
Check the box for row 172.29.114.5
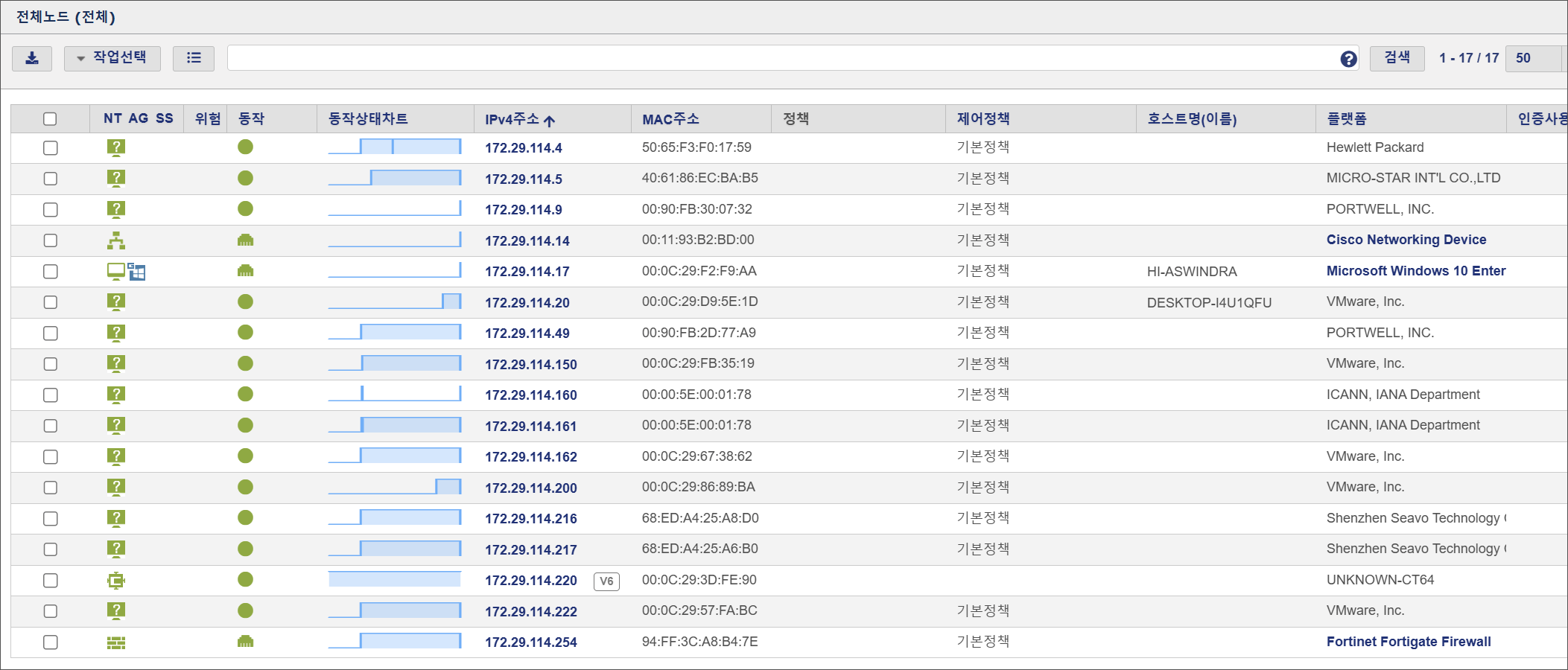(x=50, y=179)
